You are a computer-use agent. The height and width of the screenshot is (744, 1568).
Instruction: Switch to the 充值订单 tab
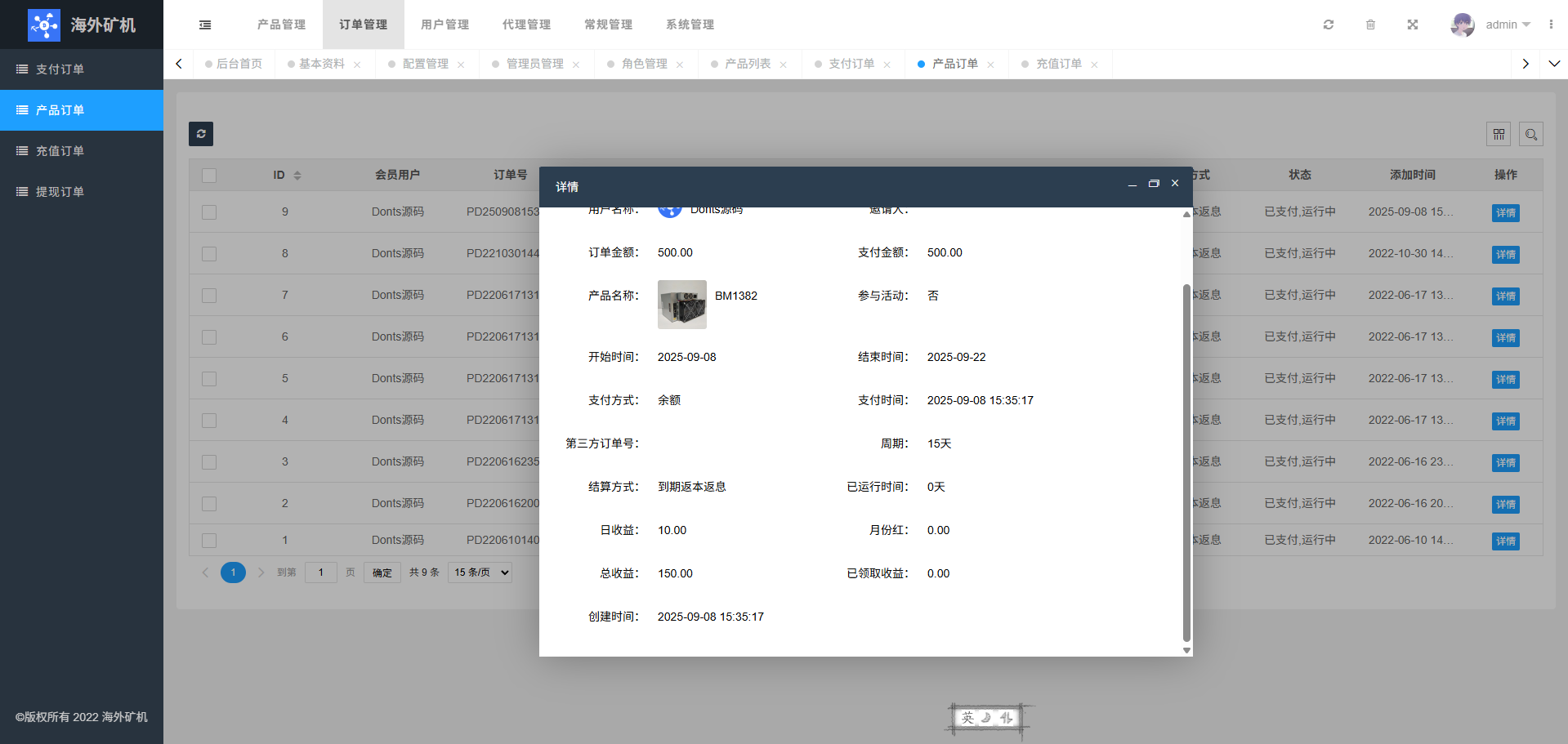click(x=1058, y=64)
